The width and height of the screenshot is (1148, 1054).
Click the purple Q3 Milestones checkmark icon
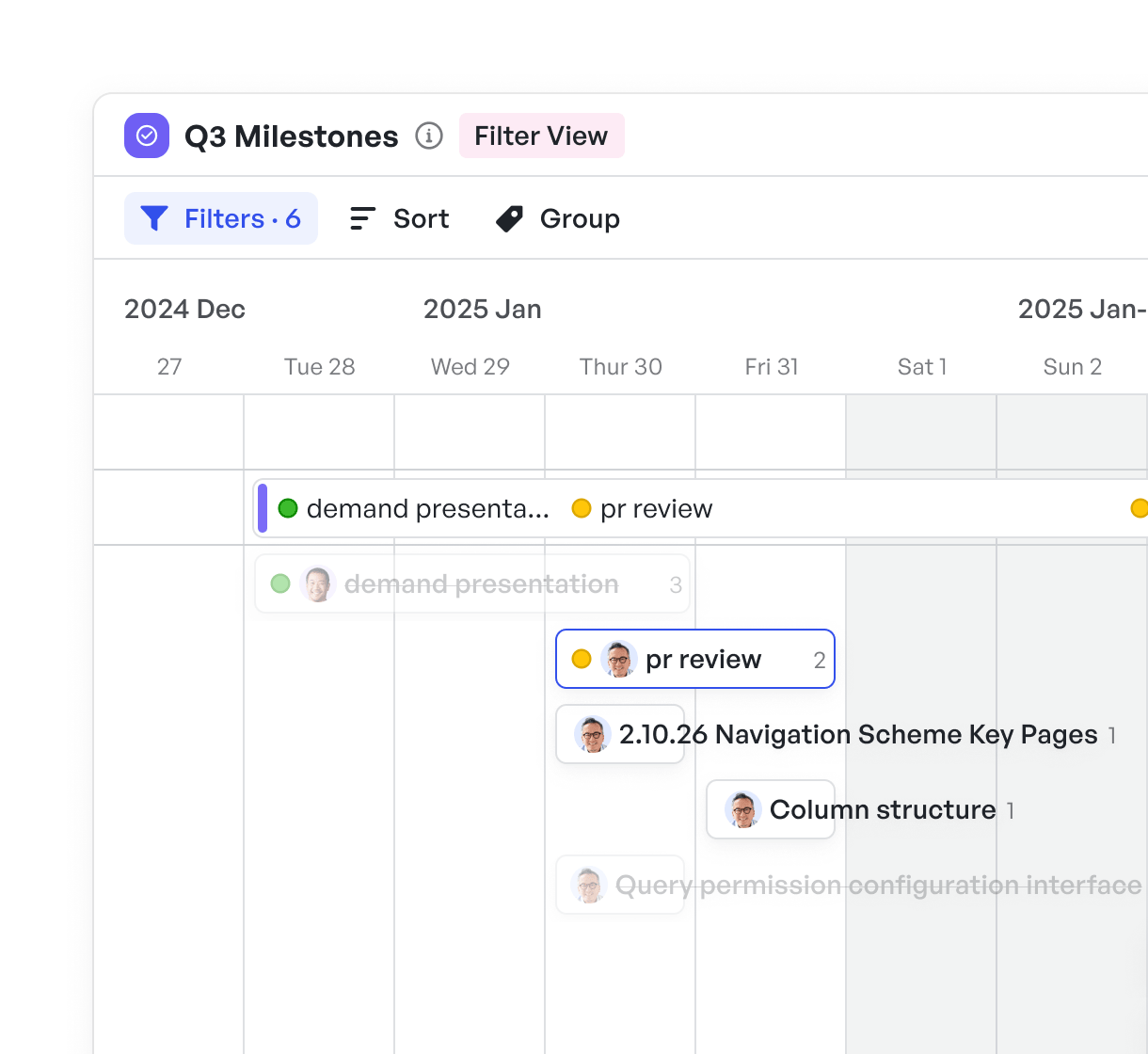click(147, 136)
